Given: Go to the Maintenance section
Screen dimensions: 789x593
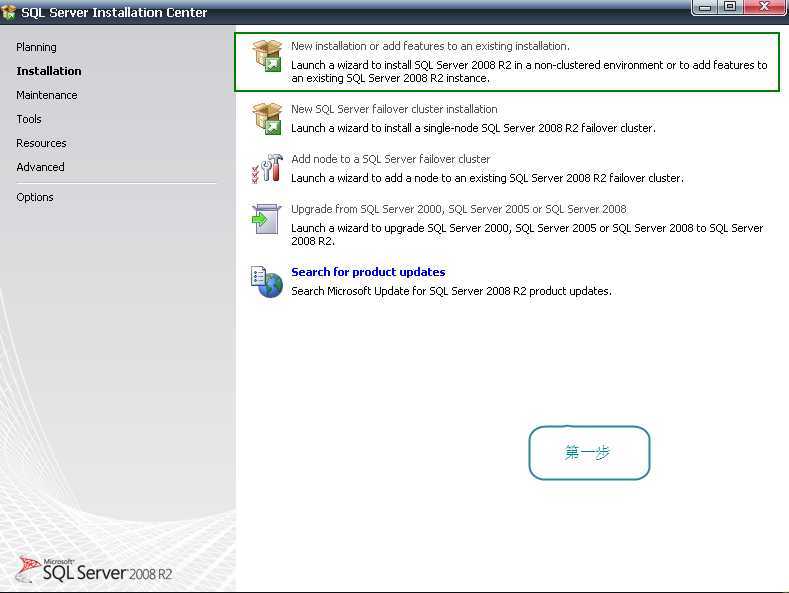Looking at the screenshot, I should (x=47, y=95).
